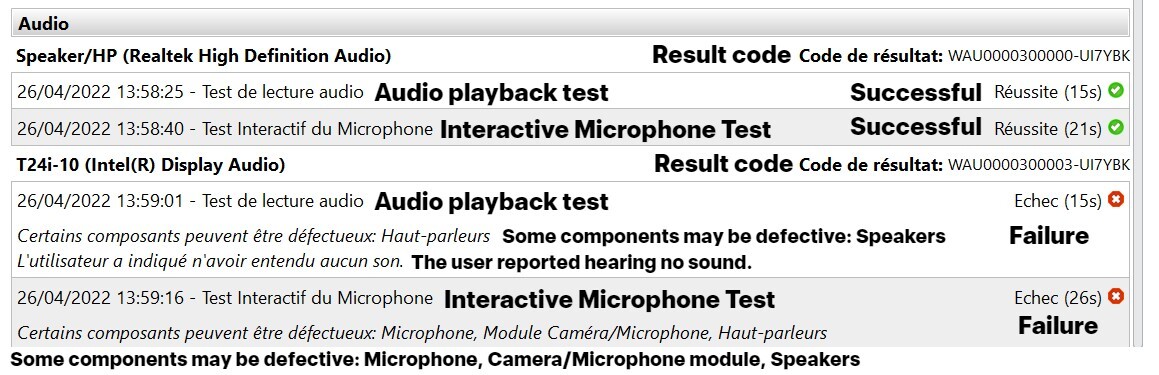Click 'Haut-parleurs' defective components message
Image resolution: width=1159 pixels, height=375 pixels.
click(254, 236)
